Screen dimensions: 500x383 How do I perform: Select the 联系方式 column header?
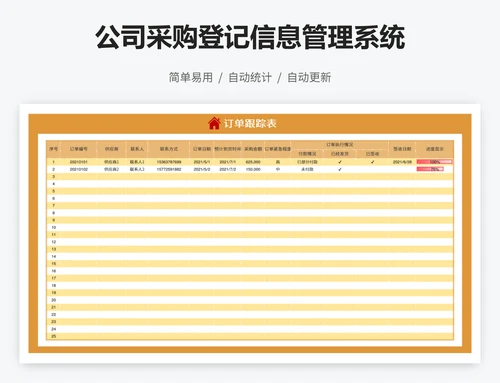(169, 149)
